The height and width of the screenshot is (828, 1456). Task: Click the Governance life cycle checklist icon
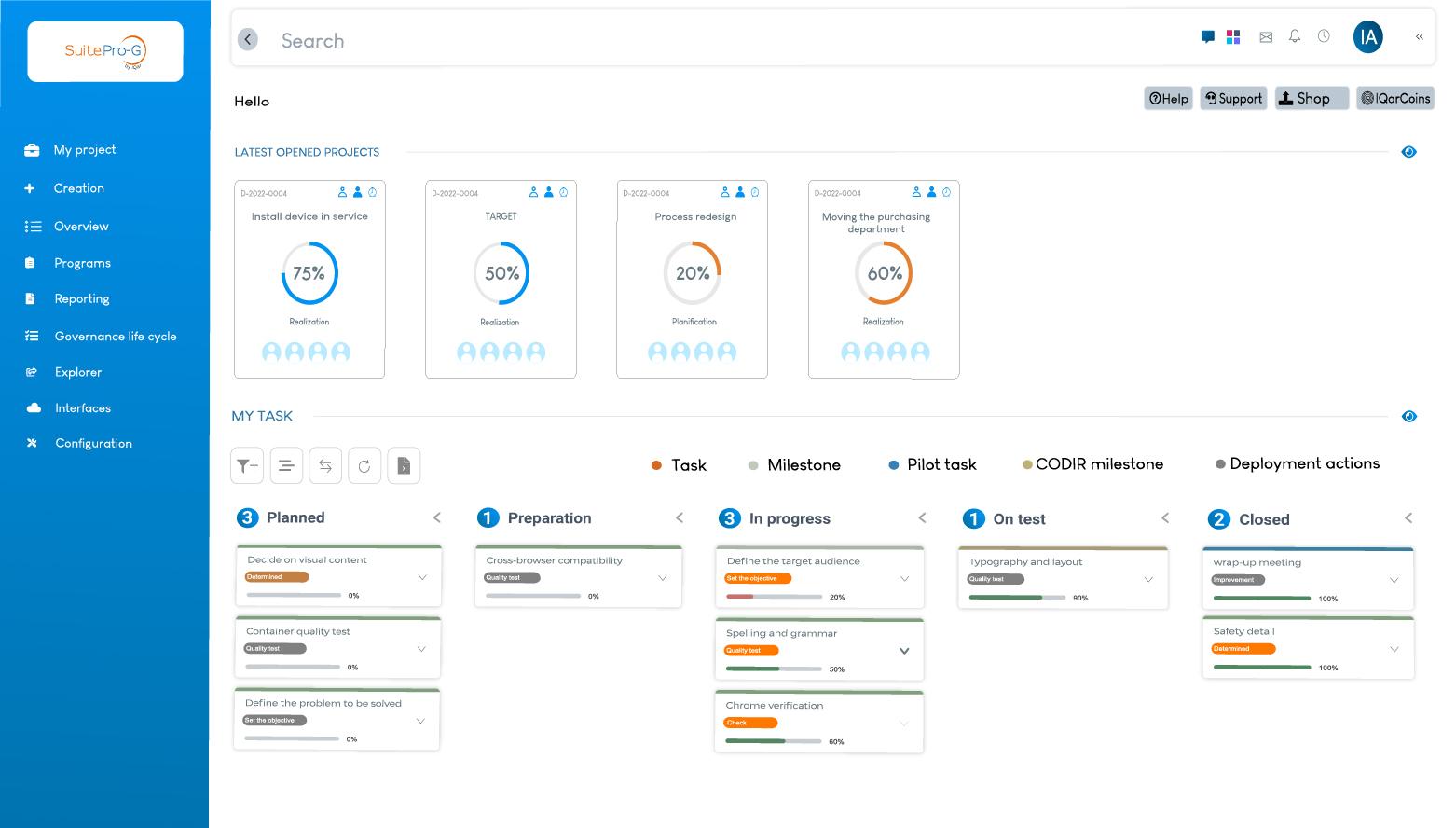tap(32, 336)
